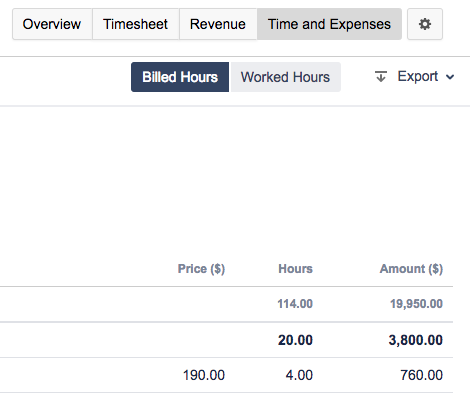Screen dimensions: 470x394
Task: Select the 114.00 total hours cell
Action: click(295, 304)
